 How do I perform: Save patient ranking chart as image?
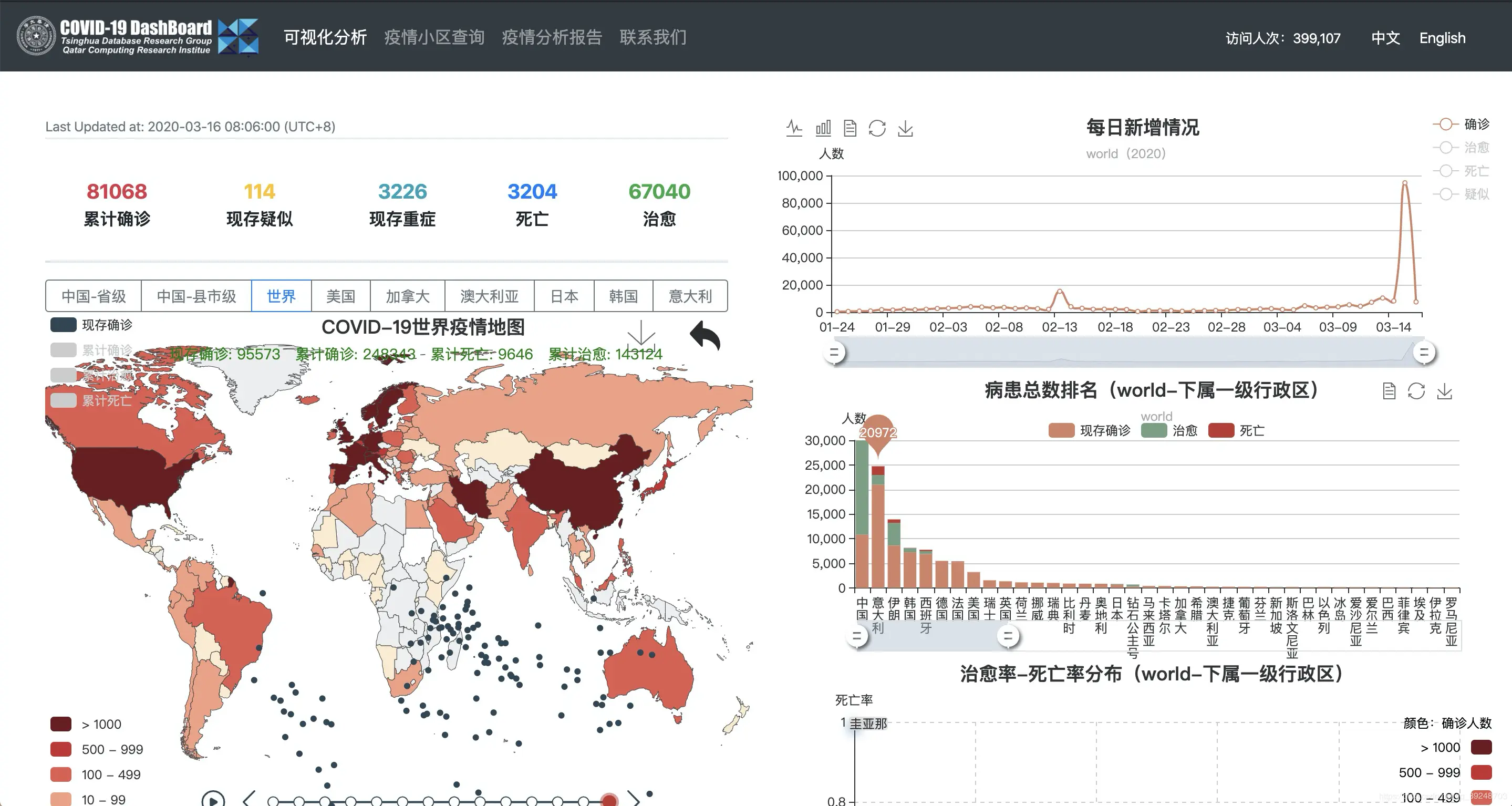[1445, 391]
